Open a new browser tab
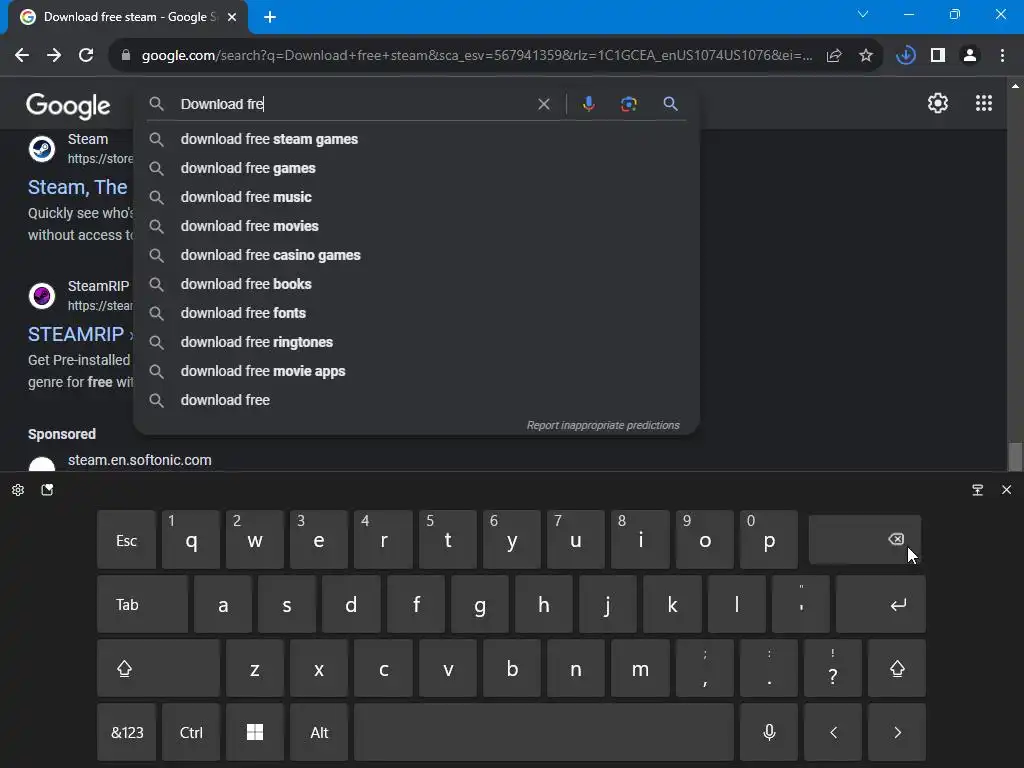The height and width of the screenshot is (768, 1024). [x=270, y=17]
